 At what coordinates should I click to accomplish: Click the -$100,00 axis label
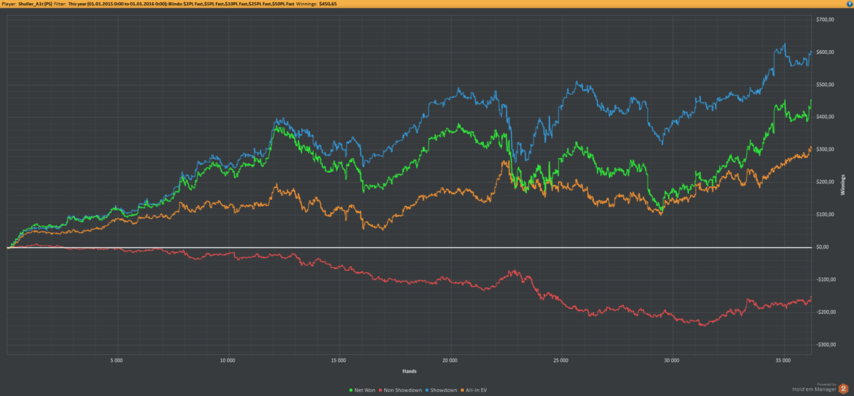tap(825, 279)
